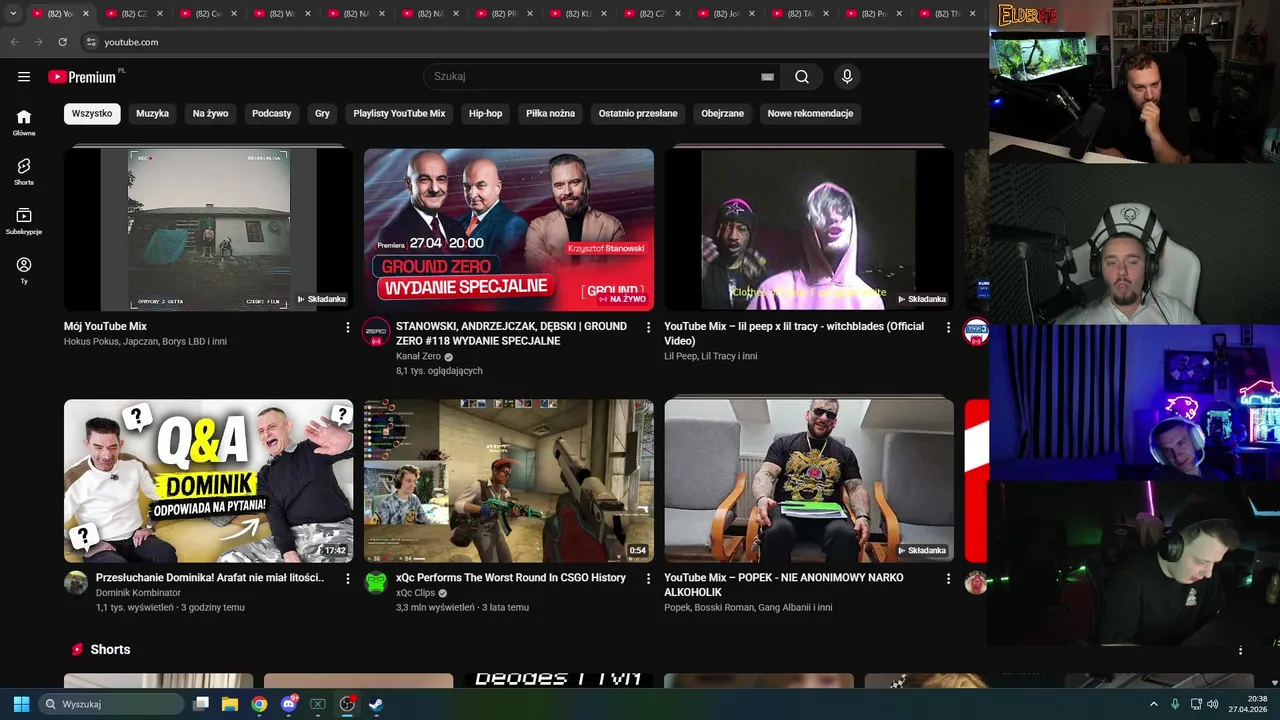Open Mój YouTube Mix title

105,327
